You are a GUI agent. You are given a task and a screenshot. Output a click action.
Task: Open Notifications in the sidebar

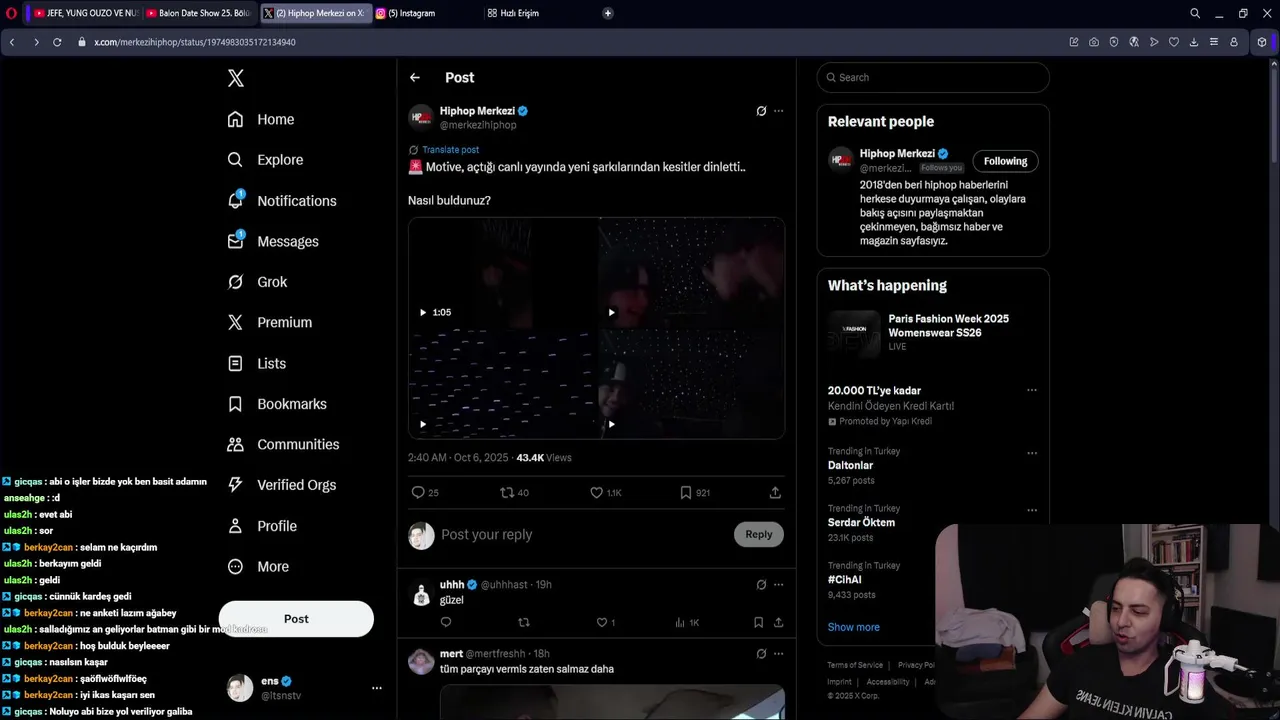tap(282, 200)
